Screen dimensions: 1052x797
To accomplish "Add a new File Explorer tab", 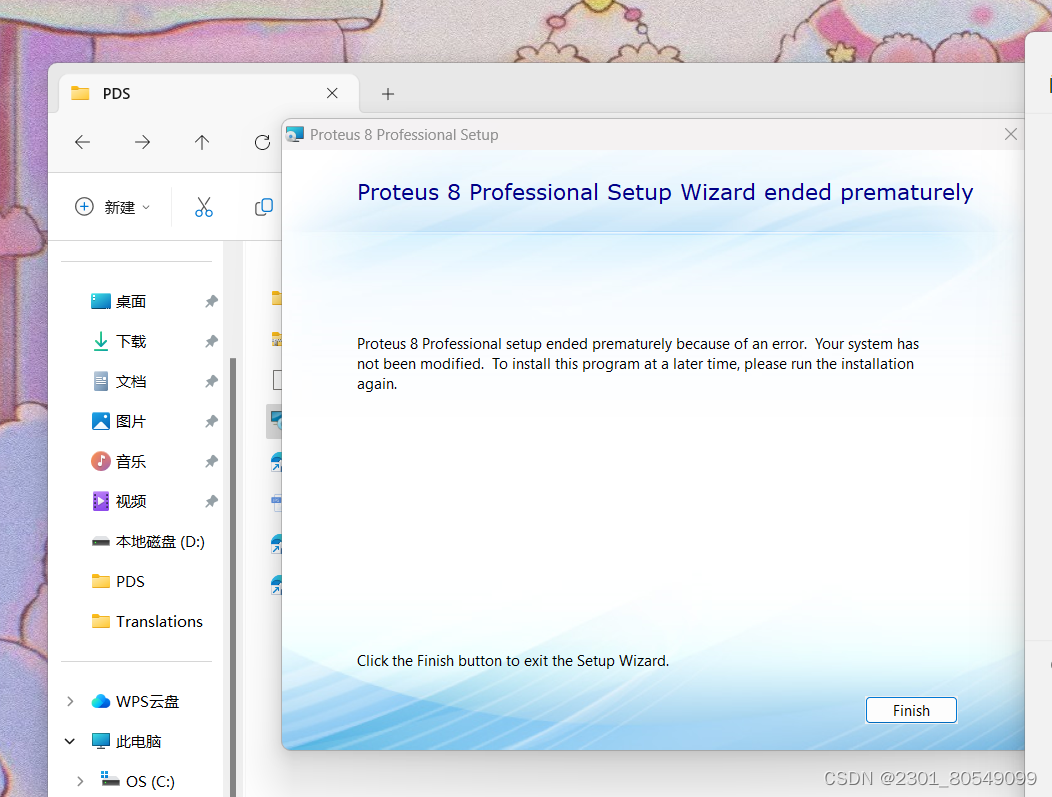I will pos(388,94).
